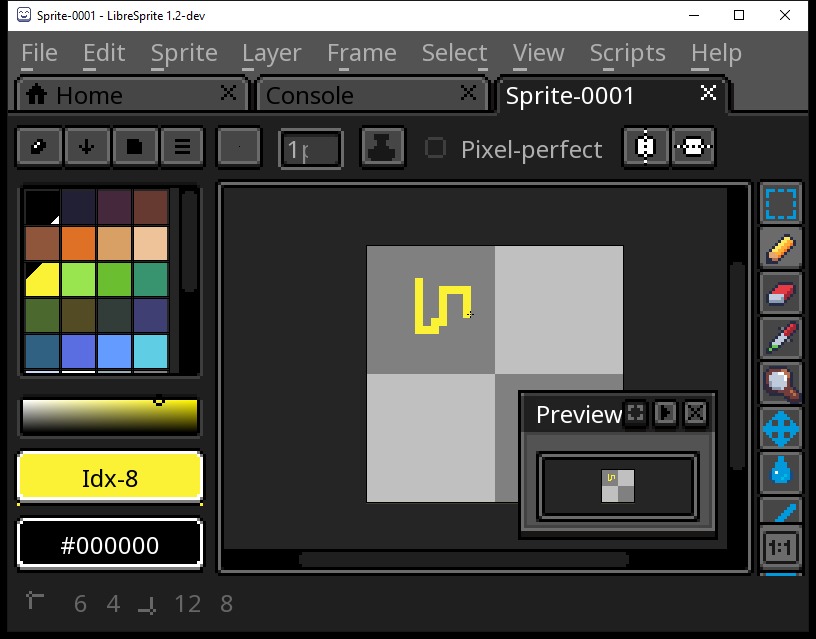Open the Frame menu
This screenshot has height=639, width=816.
[x=362, y=53]
